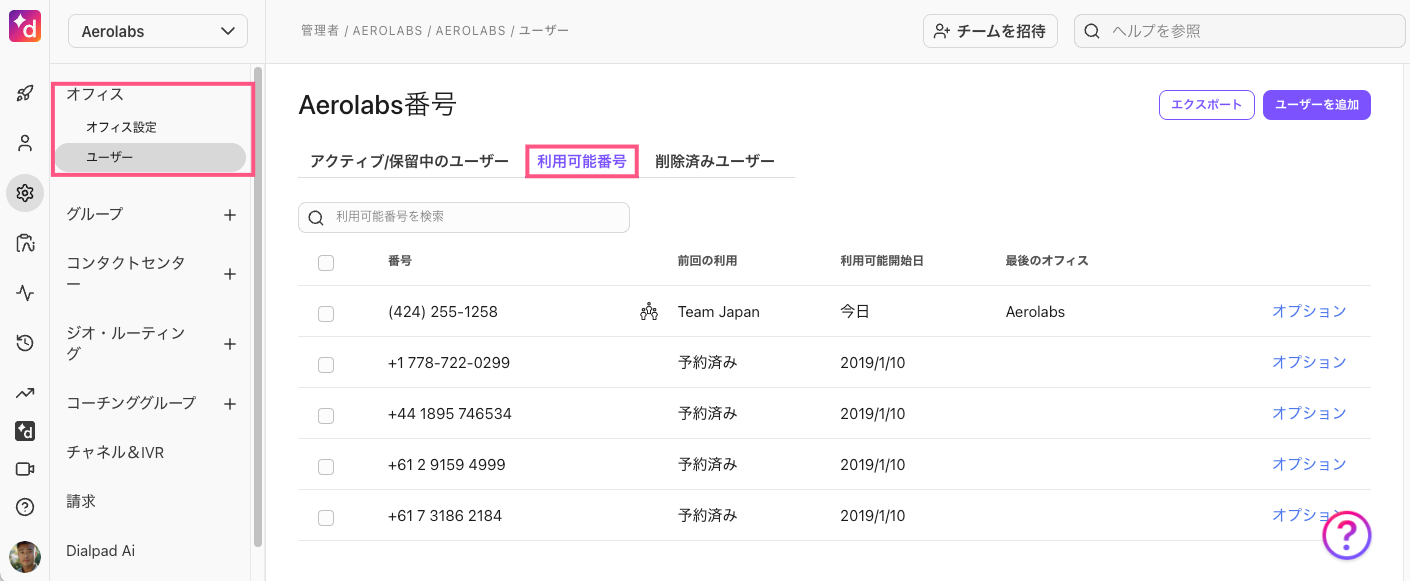This screenshot has width=1410, height=581.
Task: Click the Aerolabs last office cell
Action: [1035, 312]
